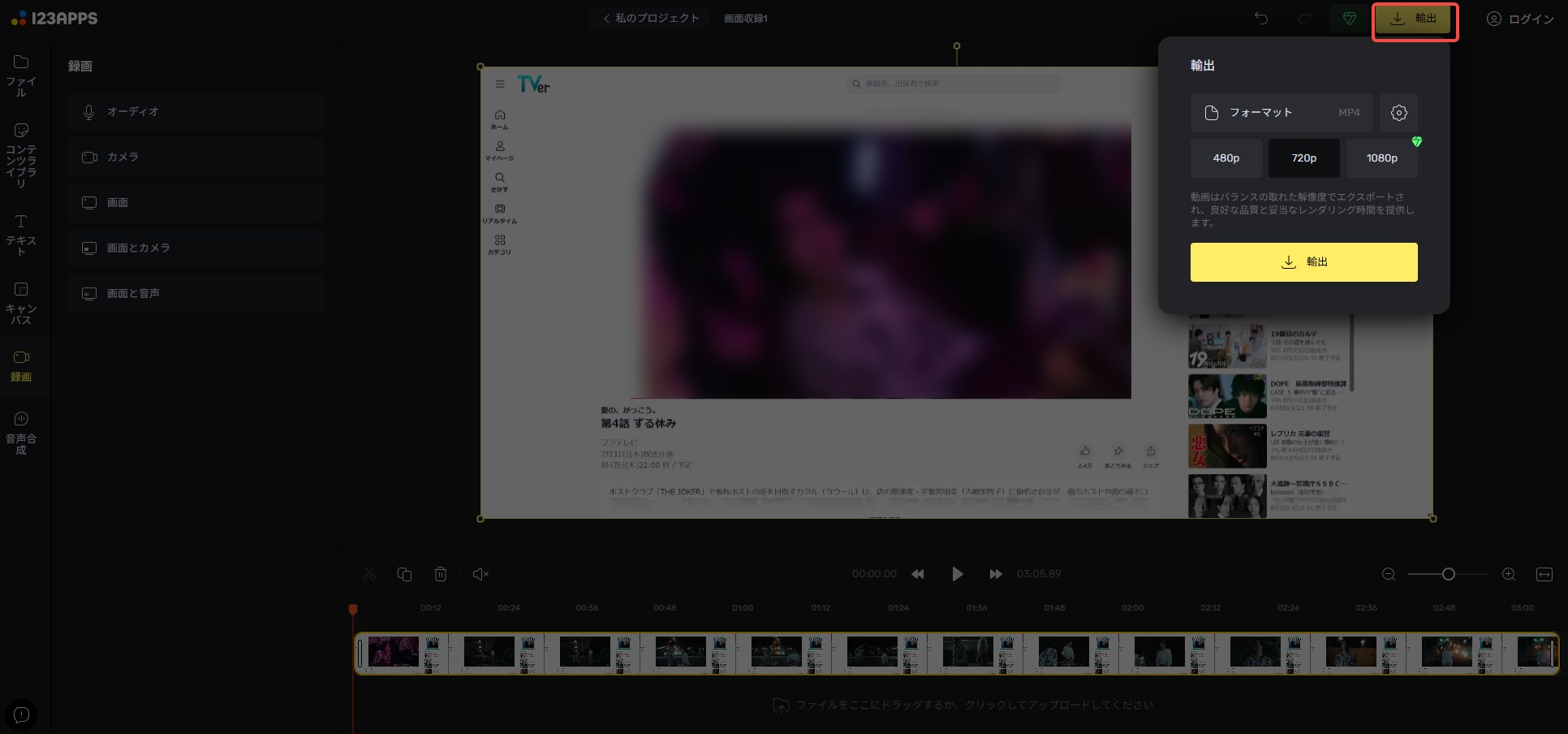Choose 720p resolution
The height and width of the screenshot is (734, 1568).
click(x=1304, y=158)
